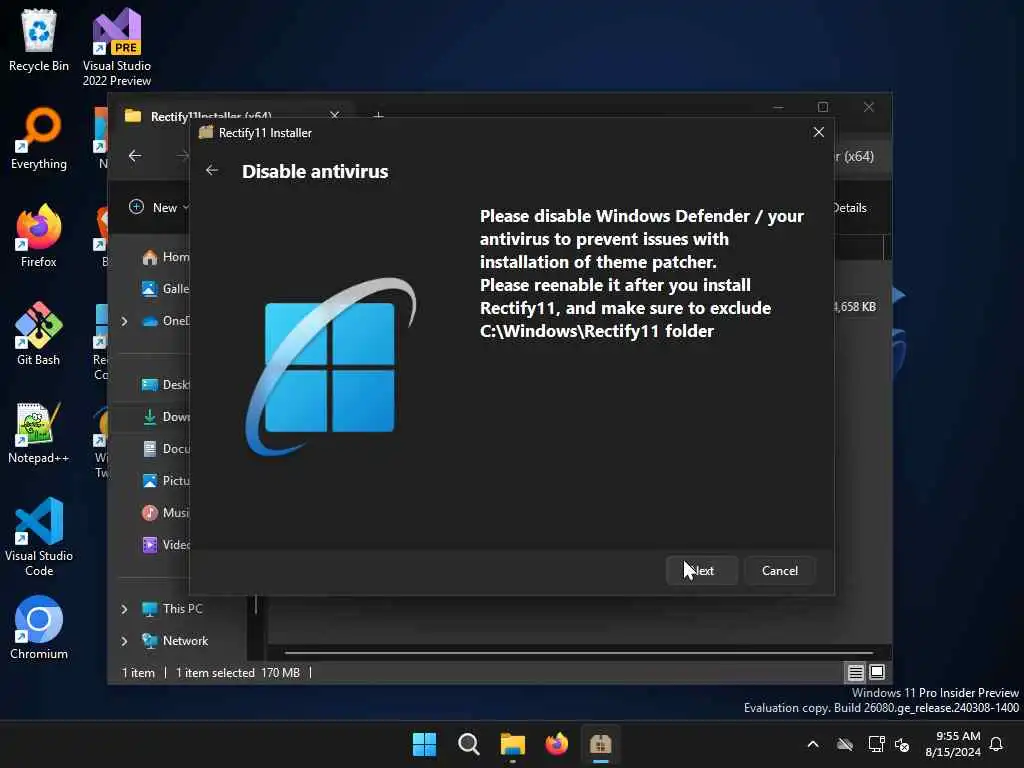Open the taskbar clock and date
Viewport: 1024px width, 768px height.
coord(953,744)
